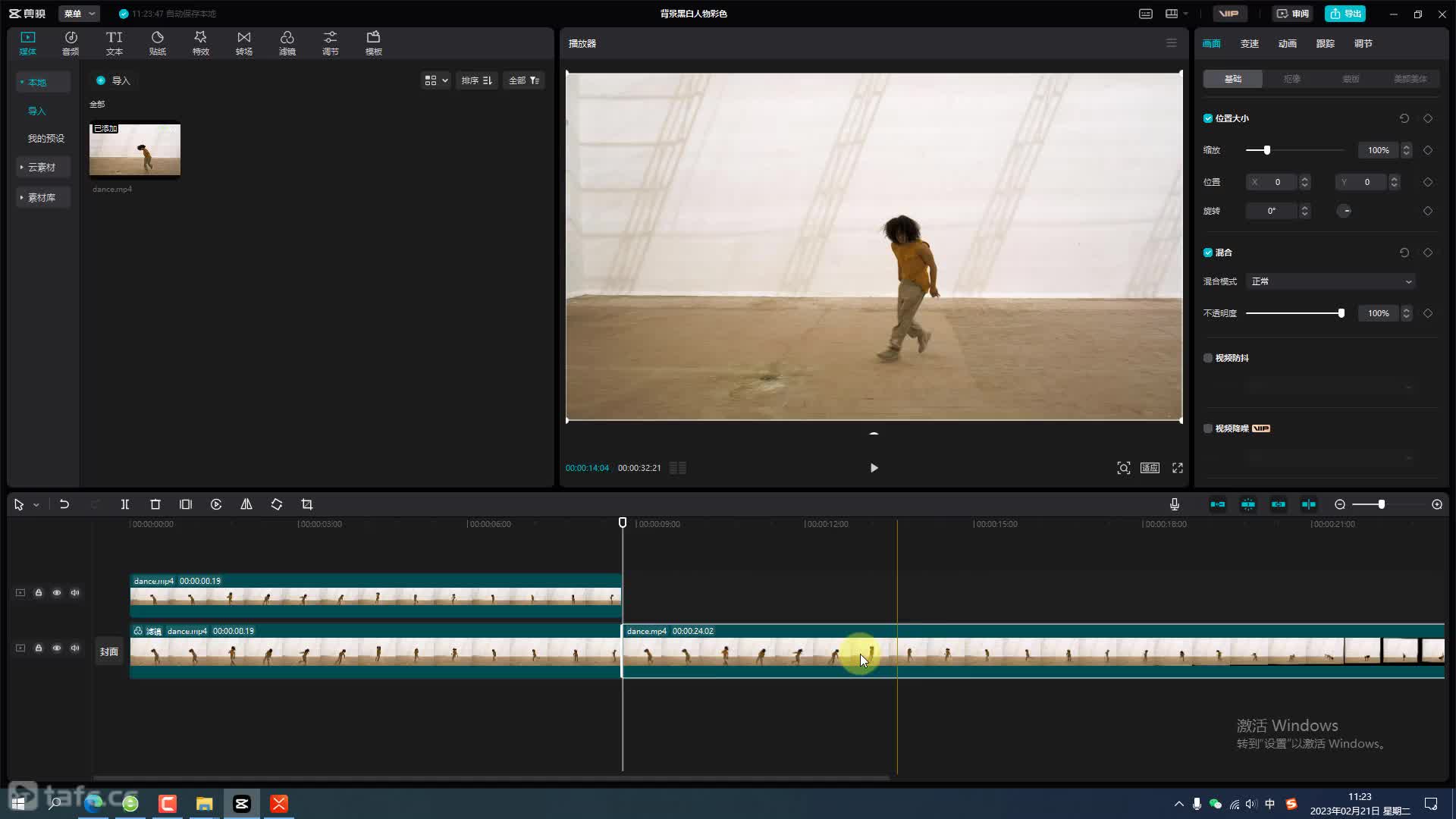Zoom out the timeline with minus icon
Viewport: 1456px width, 819px height.
tap(1340, 504)
